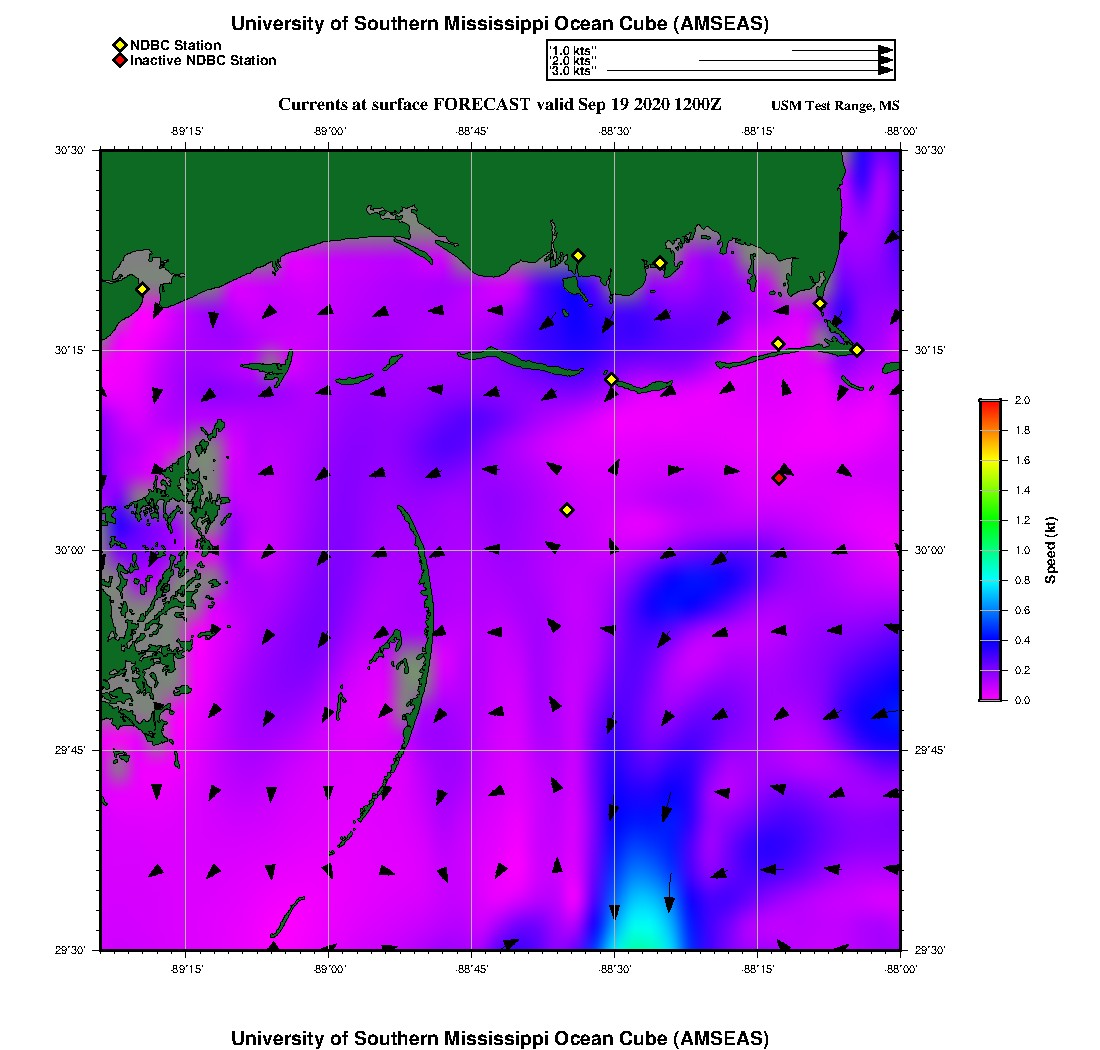Click the Currents at surface FORECAST title
Screen dimensions: 1100x1050
point(499,105)
